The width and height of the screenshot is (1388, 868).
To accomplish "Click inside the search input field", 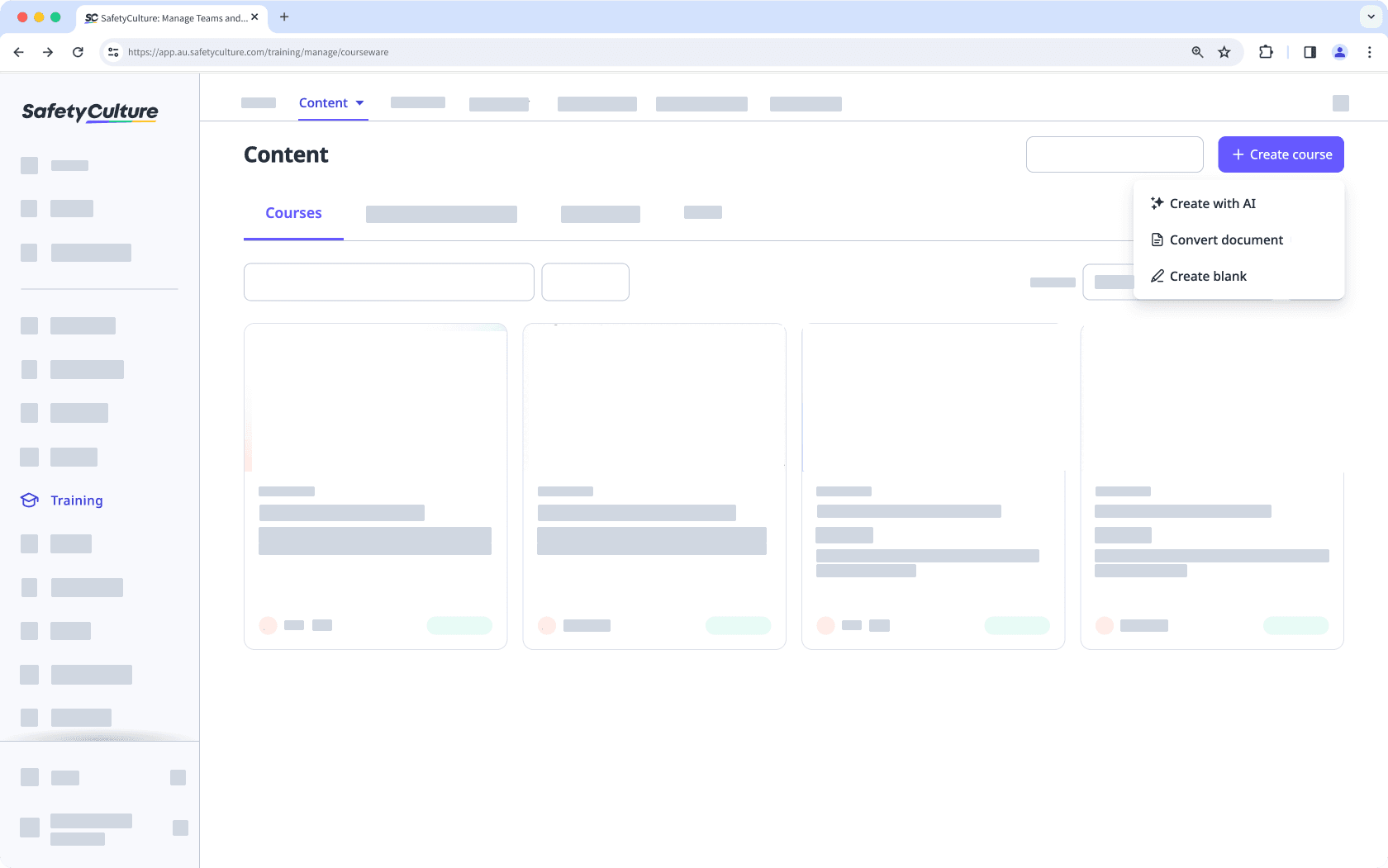I will [x=1115, y=154].
